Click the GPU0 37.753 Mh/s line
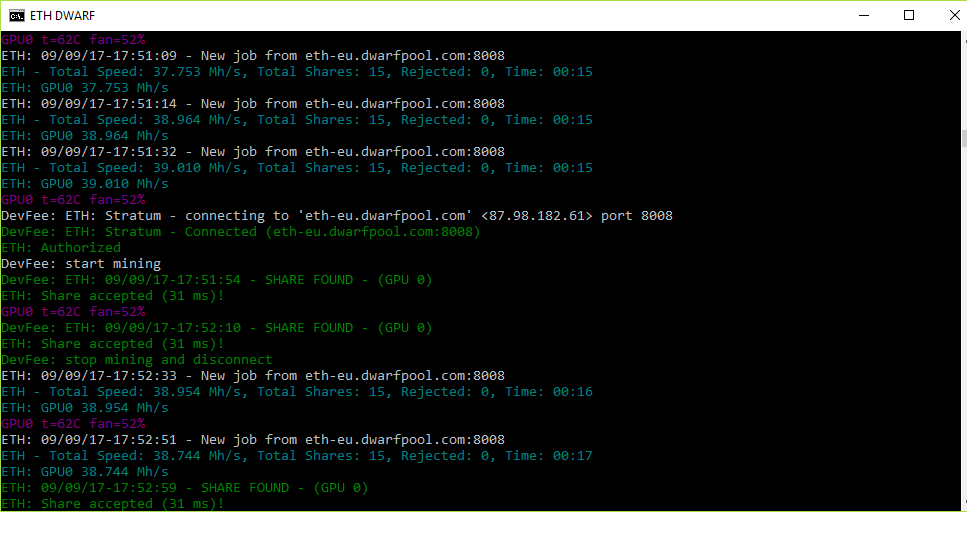The height and width of the screenshot is (544, 967). pyautogui.click(x=84, y=88)
